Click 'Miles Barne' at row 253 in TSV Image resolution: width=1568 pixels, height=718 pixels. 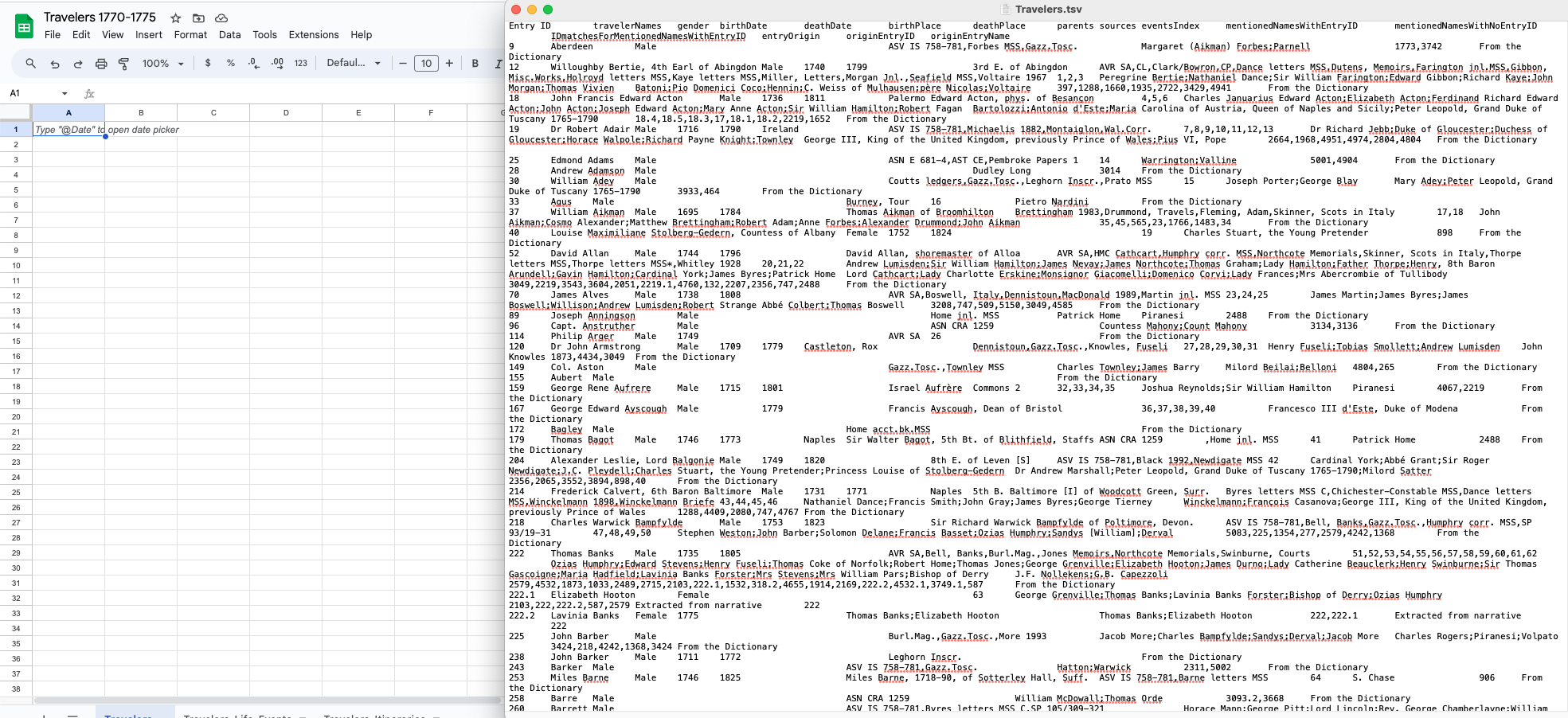click(580, 677)
